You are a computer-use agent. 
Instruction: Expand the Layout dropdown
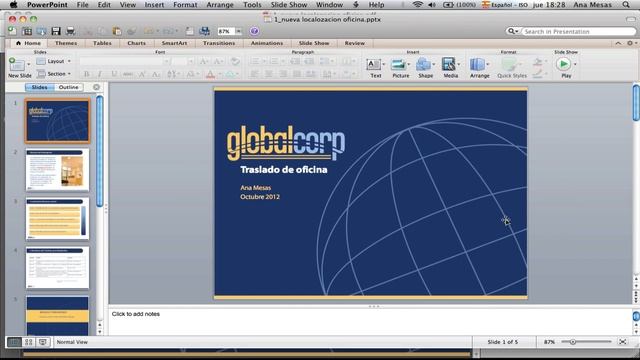pos(53,61)
